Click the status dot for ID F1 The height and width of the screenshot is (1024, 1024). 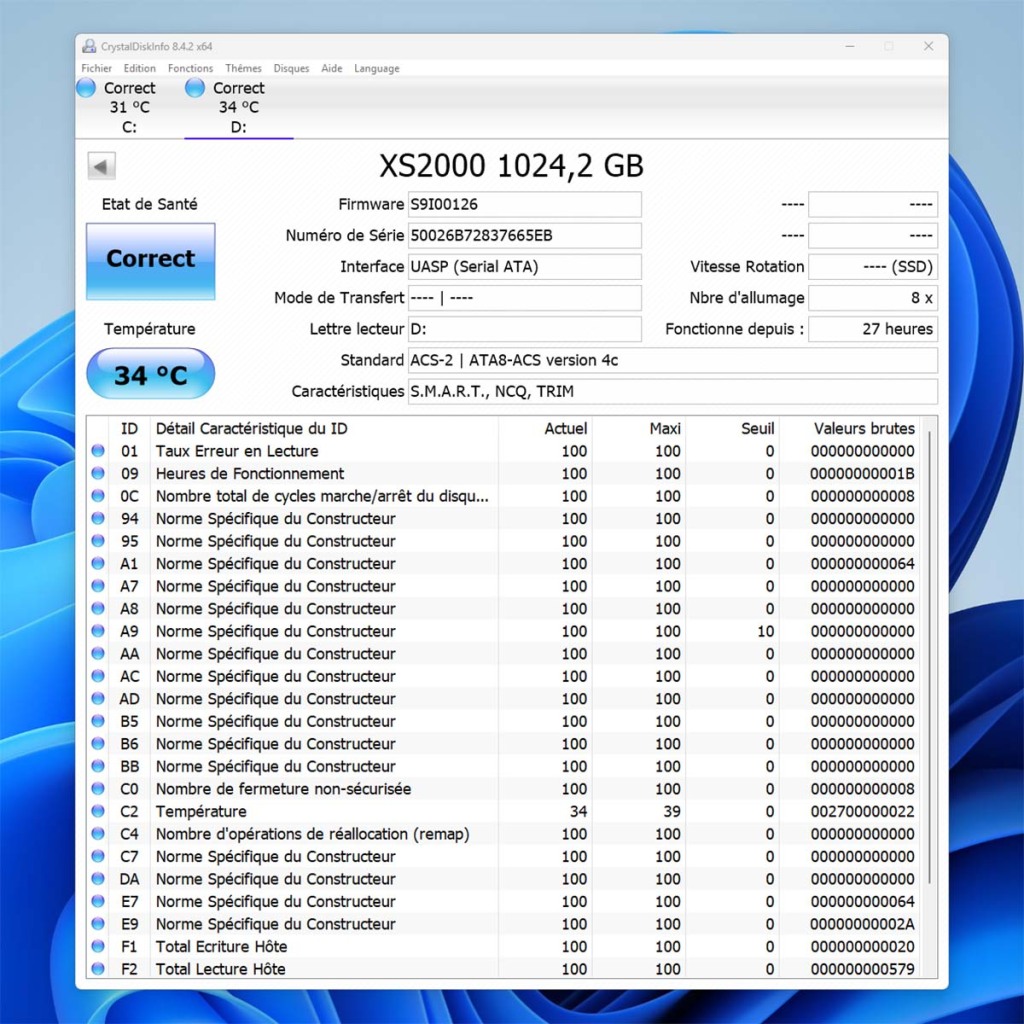[98, 946]
